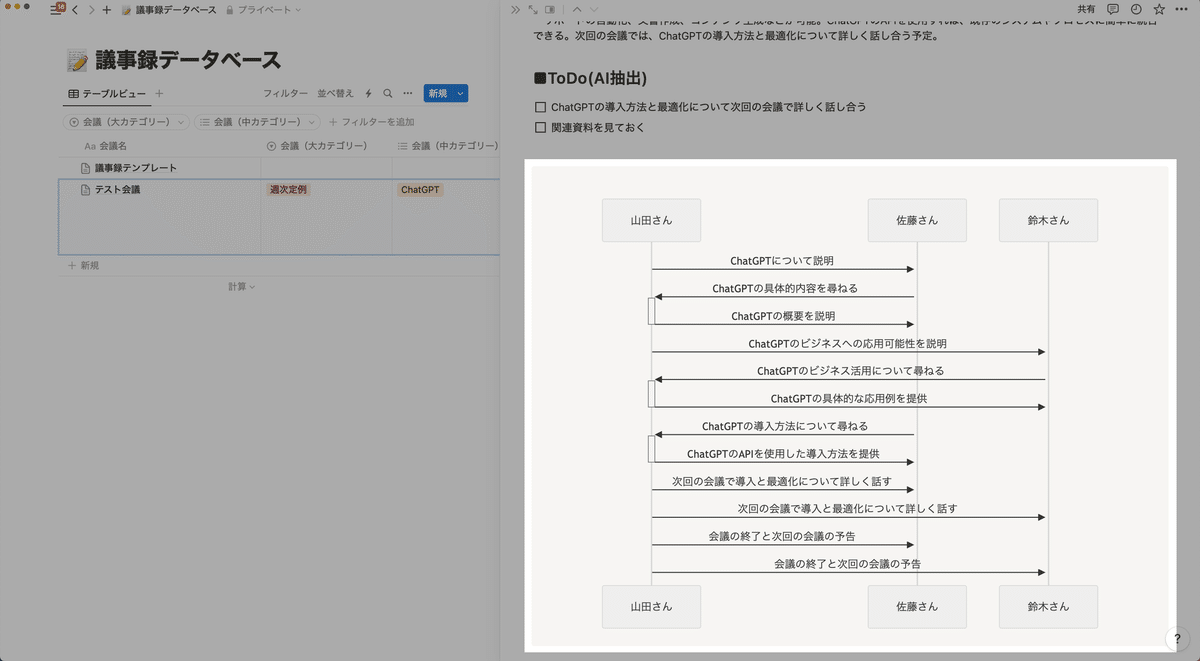Select the テーブルビュー tab
Image resolution: width=1200 pixels, height=661 pixels.
107,93
